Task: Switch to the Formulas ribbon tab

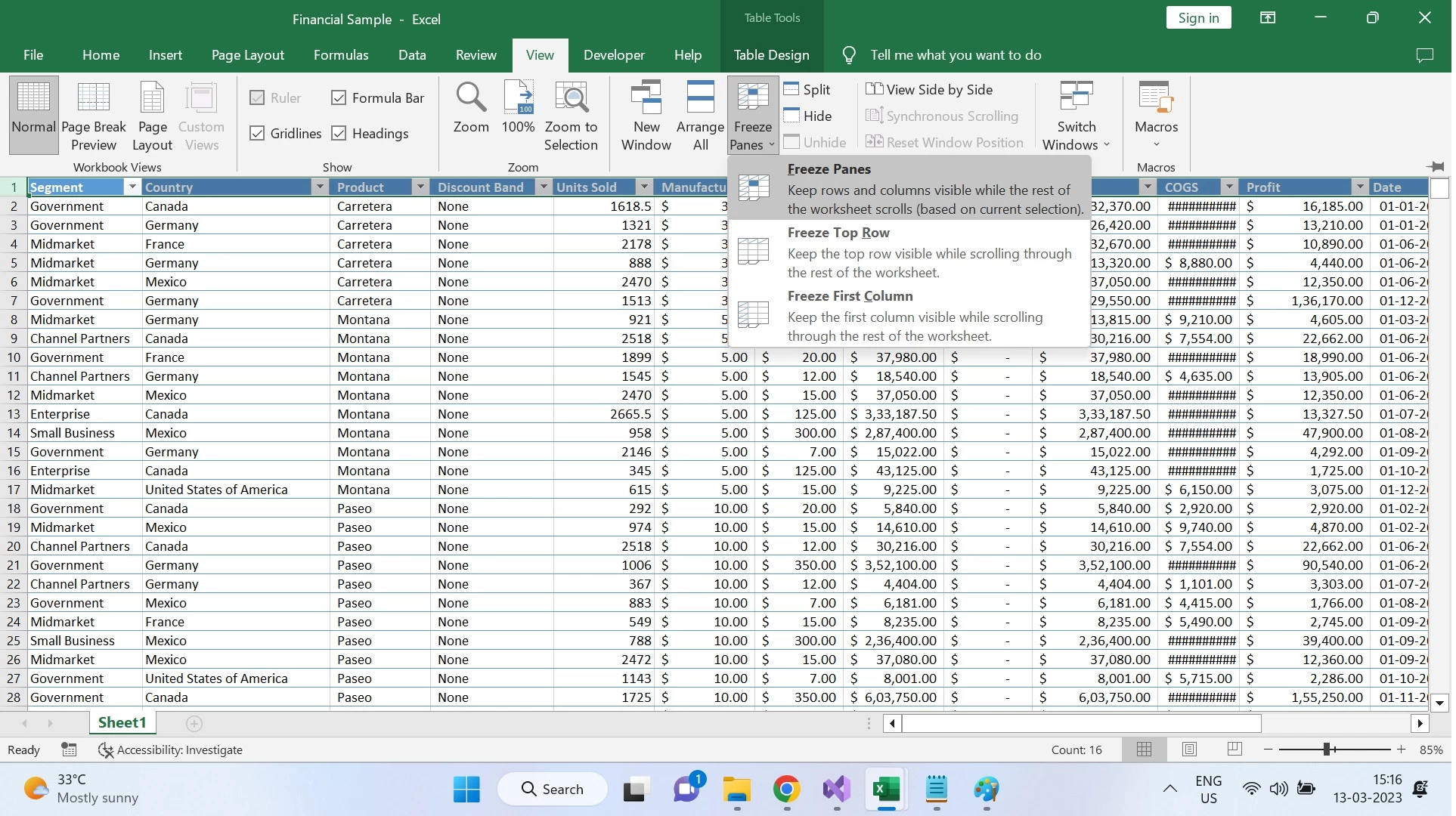Action: [x=341, y=55]
